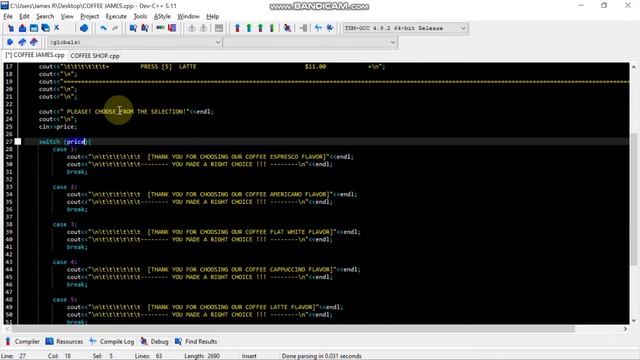Click the editor scroll right arrow
640x360 pixels.
625,329
